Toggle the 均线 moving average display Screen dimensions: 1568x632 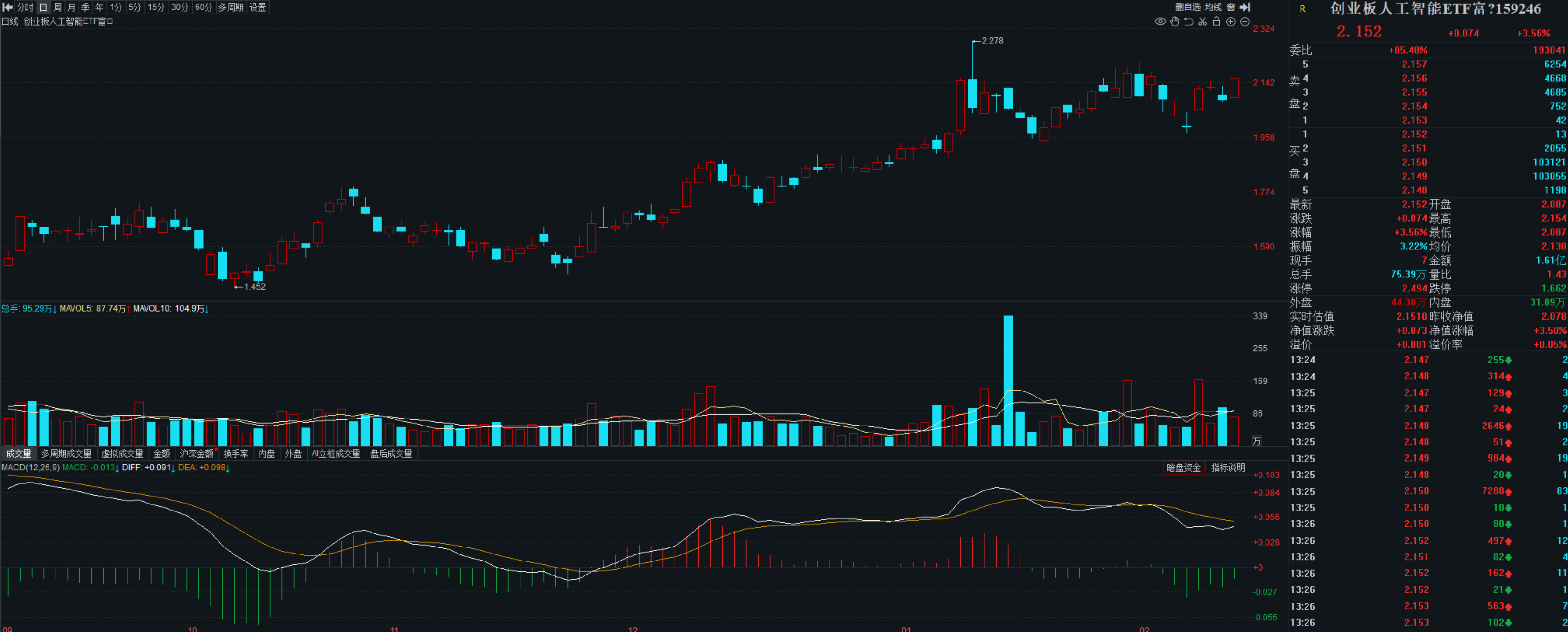pyautogui.click(x=1213, y=7)
